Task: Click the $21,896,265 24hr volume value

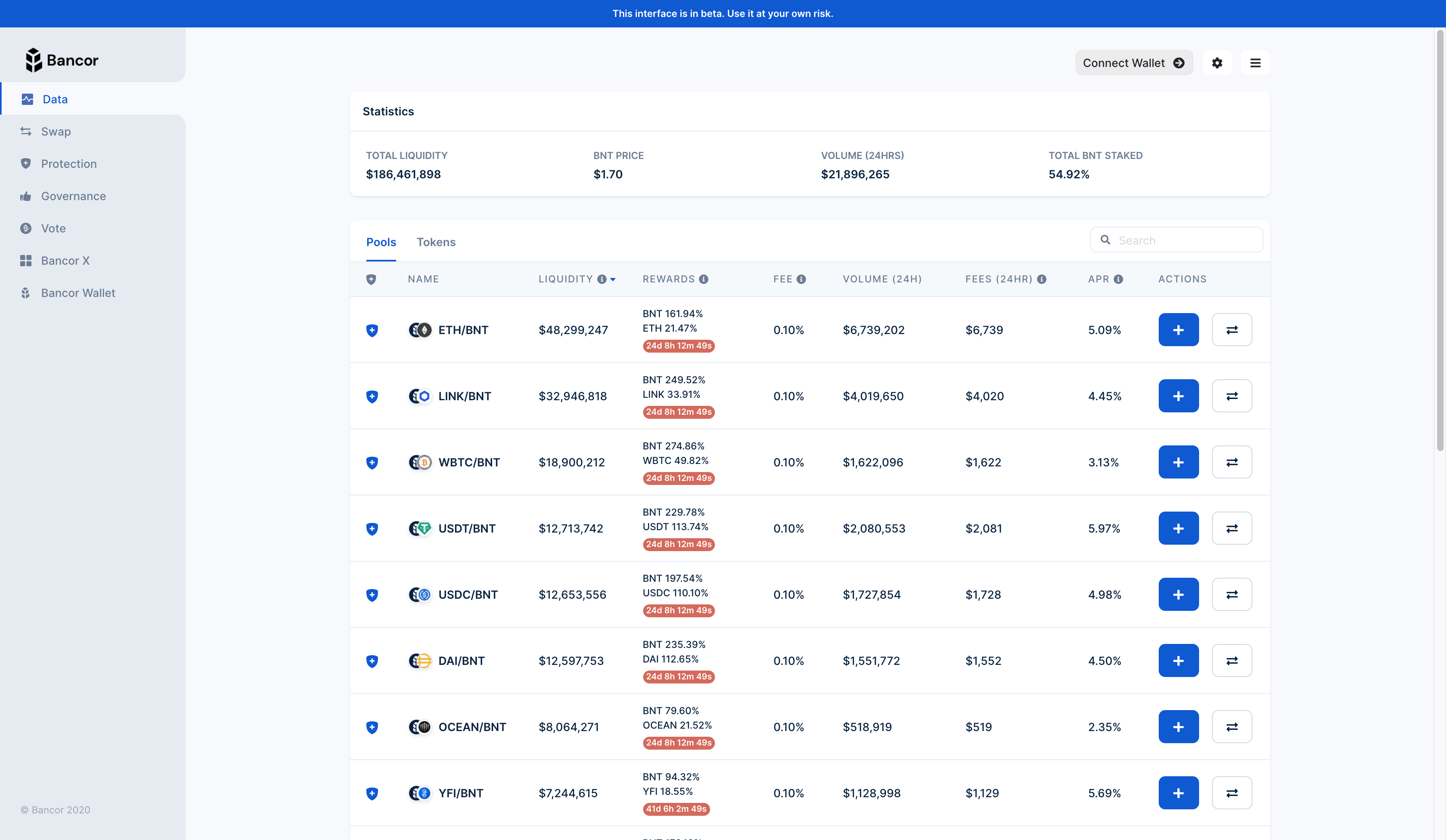Action: pyautogui.click(x=855, y=174)
